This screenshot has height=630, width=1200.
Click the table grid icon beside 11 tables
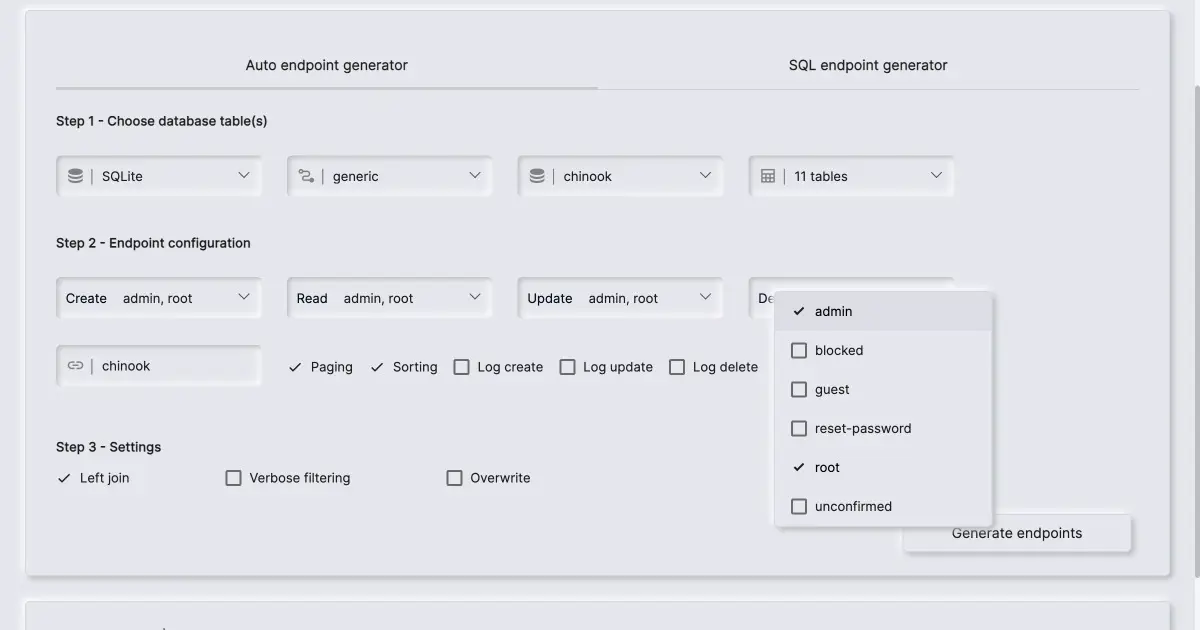(768, 176)
